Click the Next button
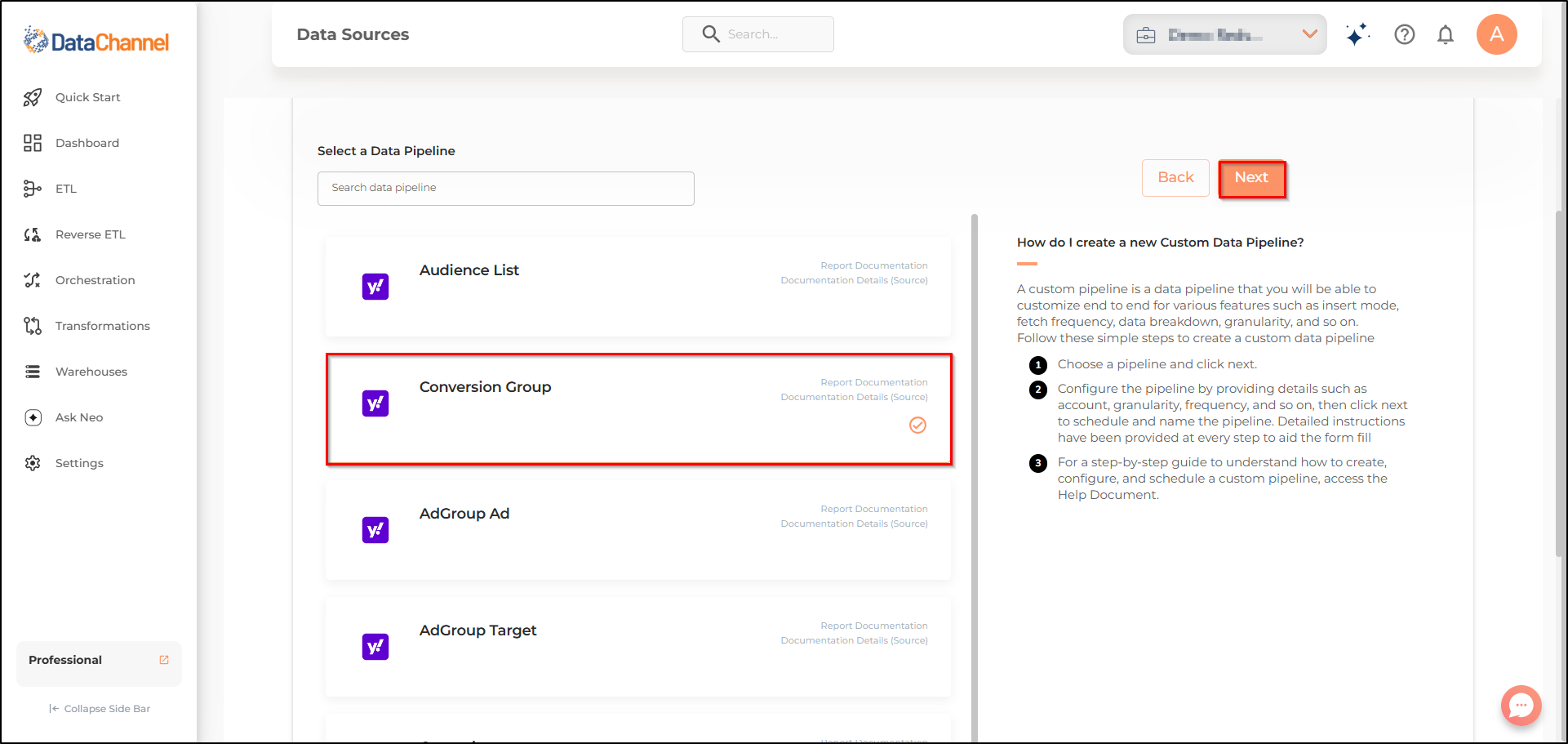Image resolution: width=1568 pixels, height=744 pixels. [x=1252, y=178]
